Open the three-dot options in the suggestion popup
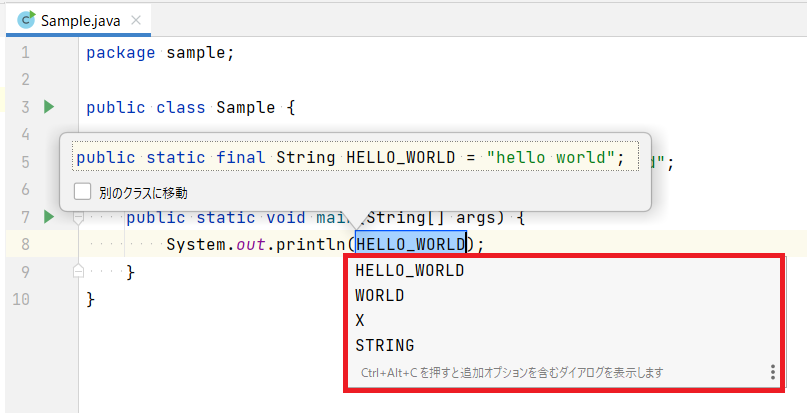 773,372
